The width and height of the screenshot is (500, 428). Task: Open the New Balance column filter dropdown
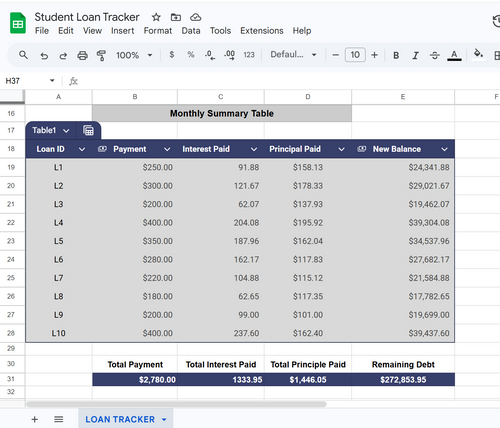tap(444, 149)
